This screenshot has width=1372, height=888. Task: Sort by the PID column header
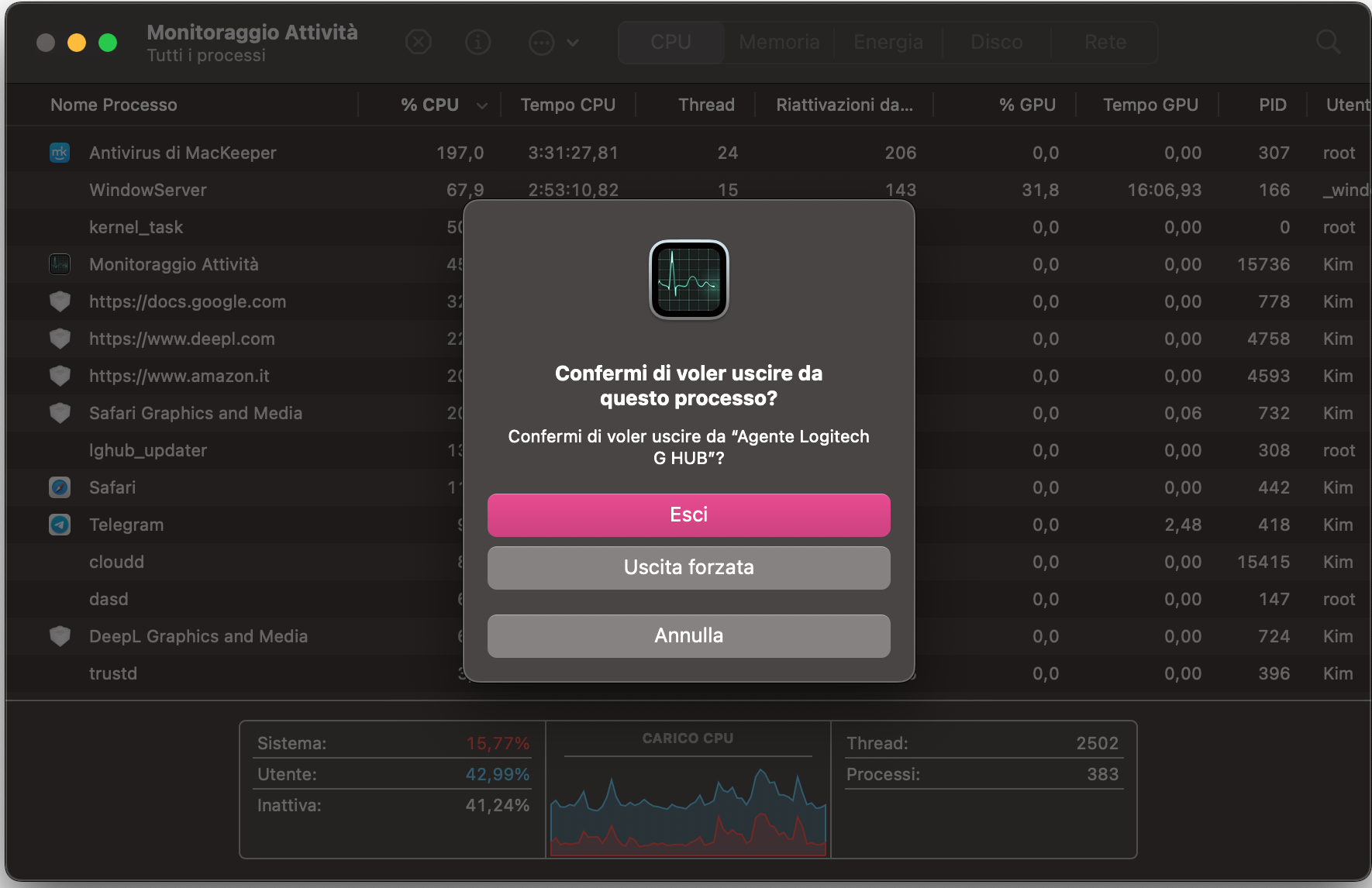(x=1273, y=105)
